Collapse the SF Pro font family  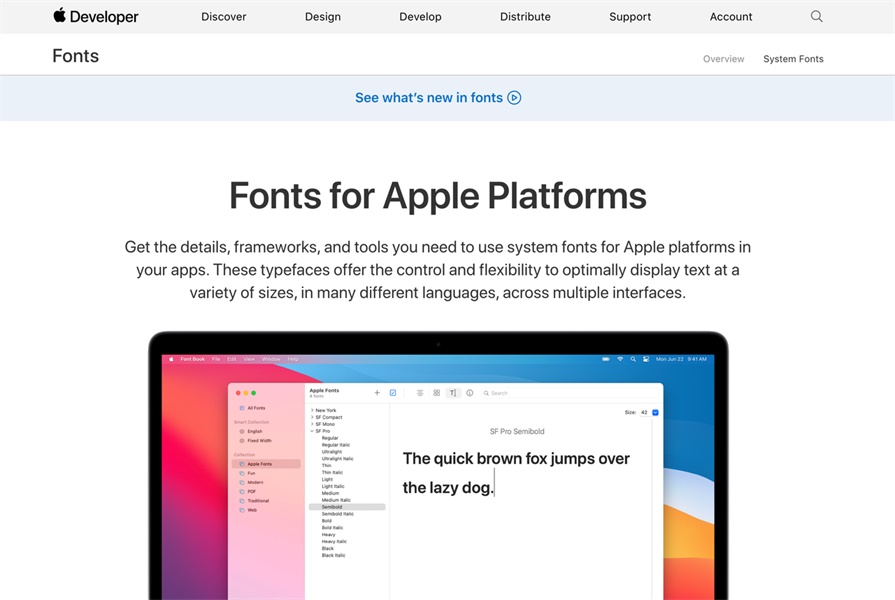click(312, 431)
